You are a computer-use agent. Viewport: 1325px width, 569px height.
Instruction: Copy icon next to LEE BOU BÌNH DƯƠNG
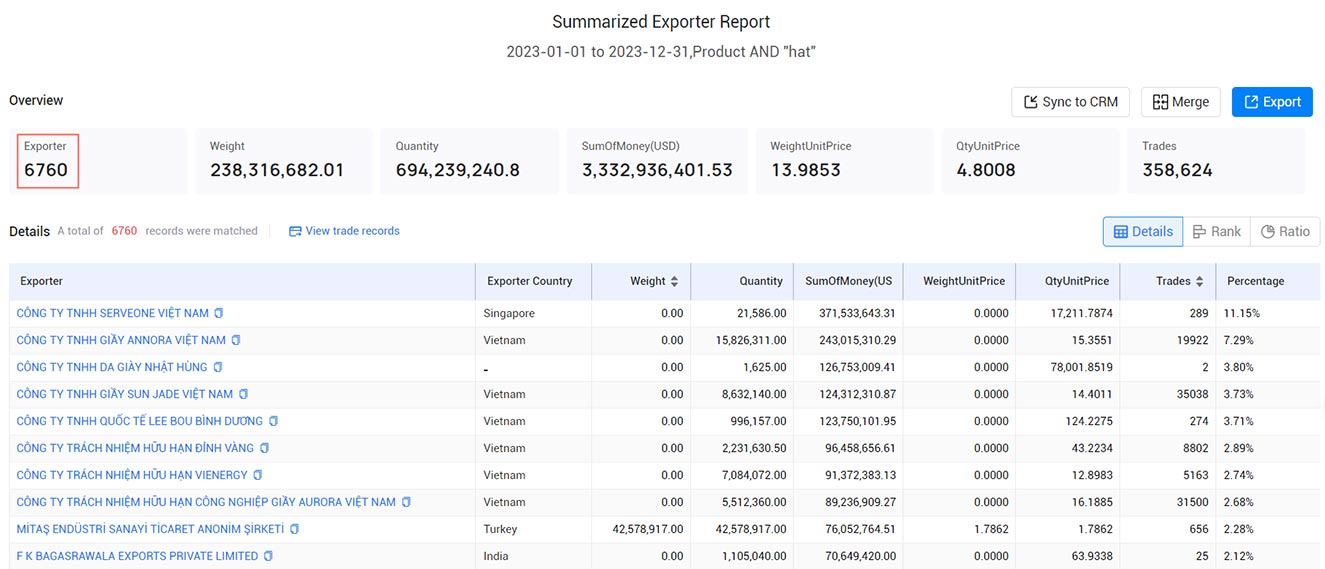click(273, 421)
